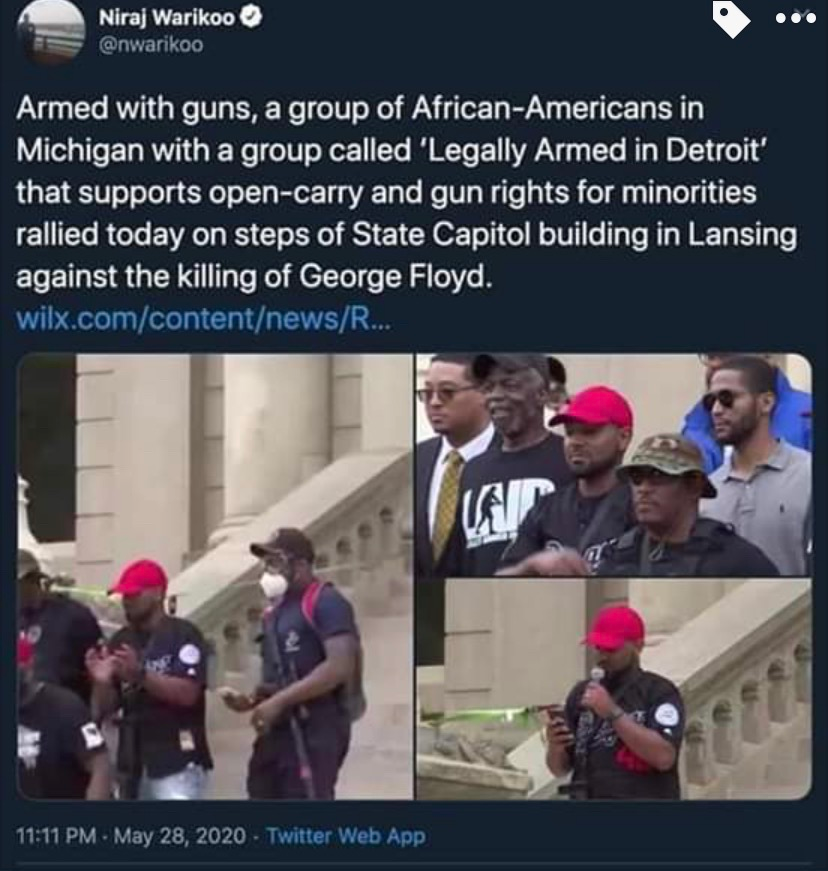The width and height of the screenshot is (828, 871).
Task: Open Niraj Warikoo's profile avatar
Action: coord(51,34)
